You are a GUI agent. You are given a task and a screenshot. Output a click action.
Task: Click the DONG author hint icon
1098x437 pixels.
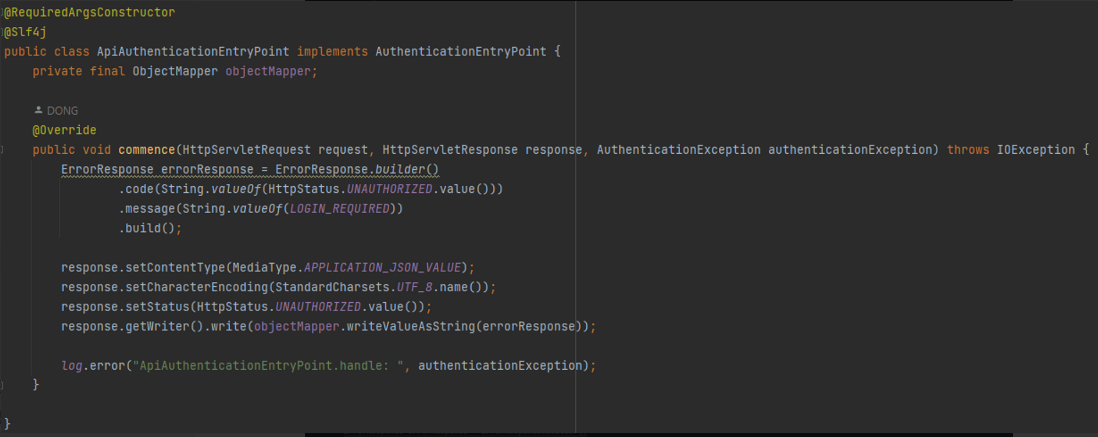(39, 110)
